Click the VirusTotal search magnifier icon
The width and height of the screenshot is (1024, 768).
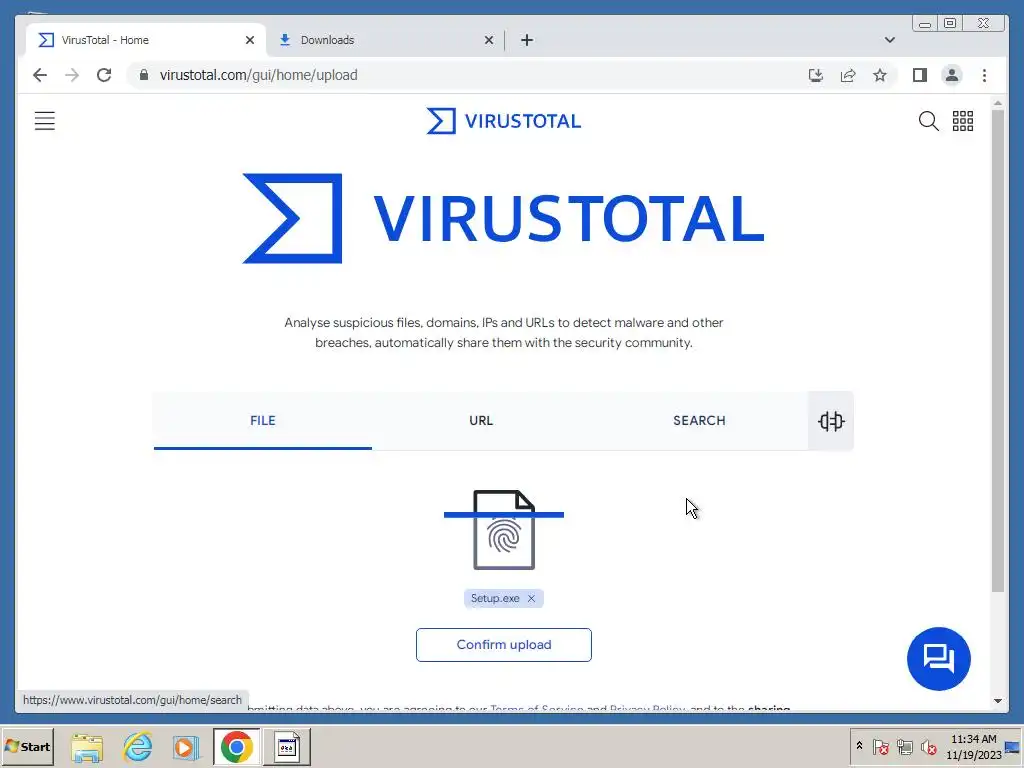(x=928, y=121)
